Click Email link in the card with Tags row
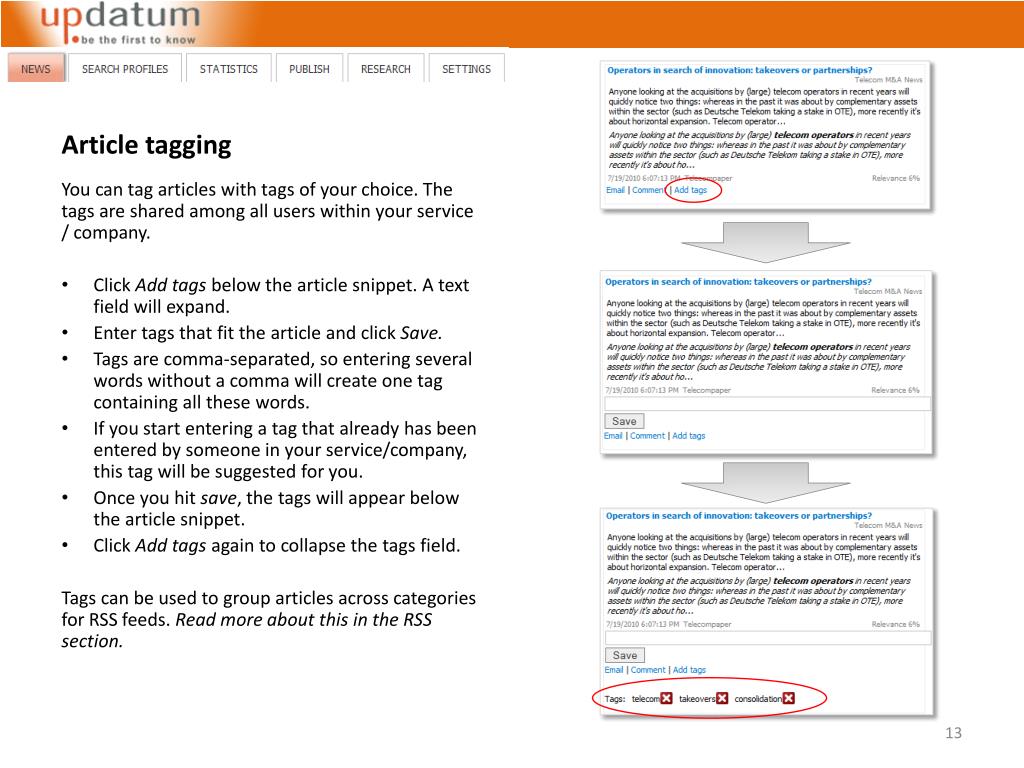This screenshot has width=1024, height=768. 614,669
